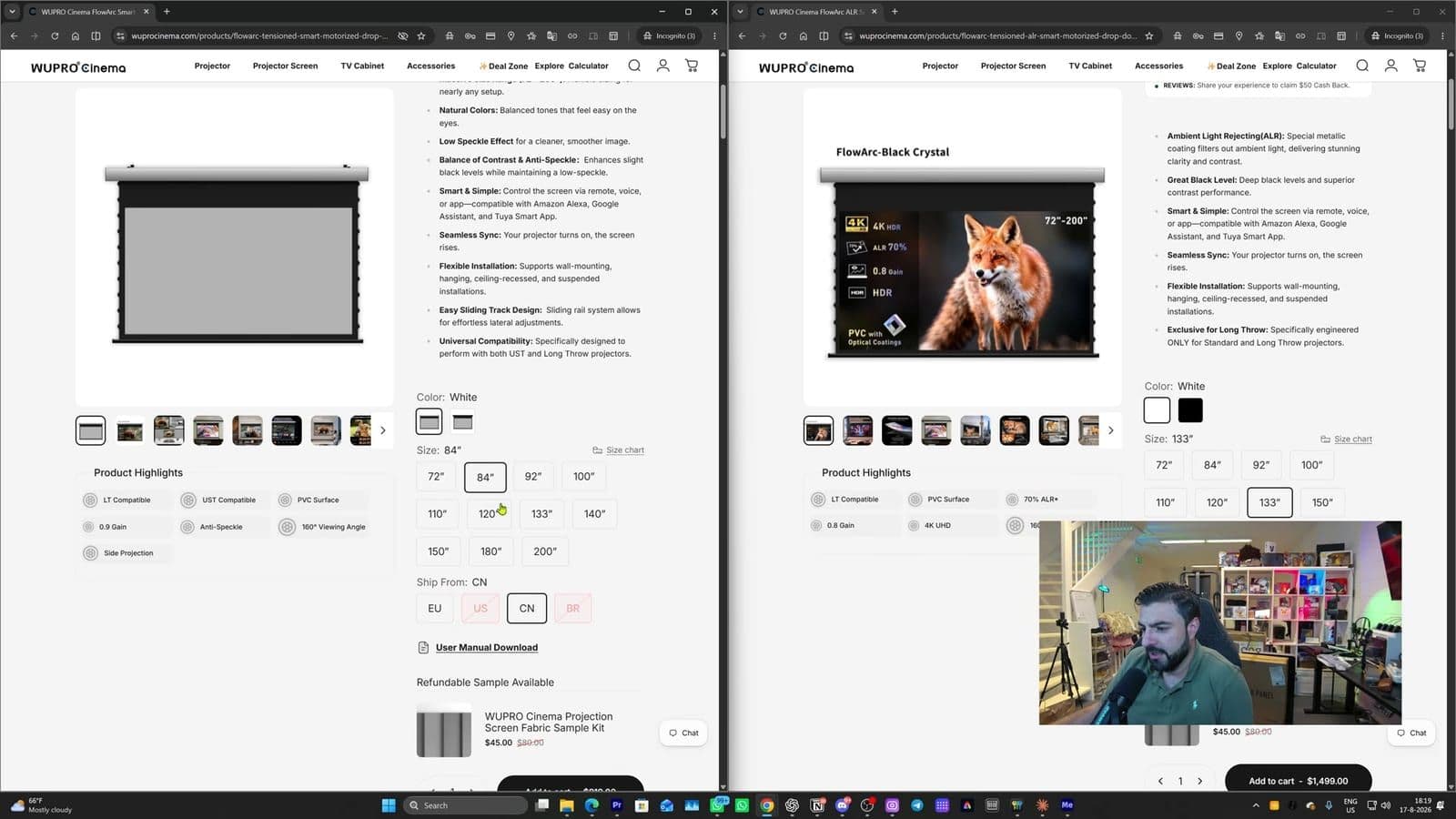Select black color swatch in right window

[1190, 410]
